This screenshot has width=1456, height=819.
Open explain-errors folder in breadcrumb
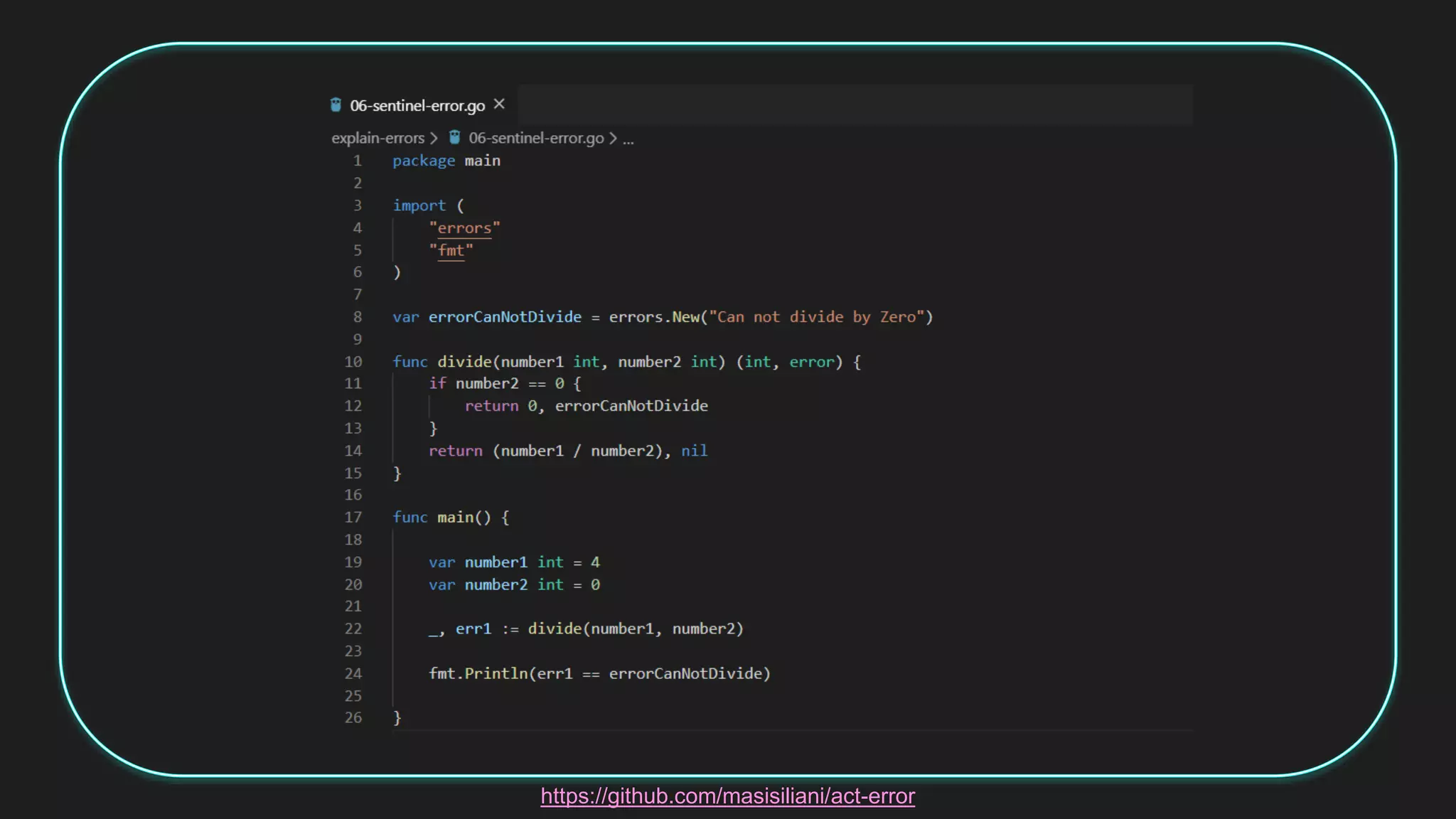point(378,138)
